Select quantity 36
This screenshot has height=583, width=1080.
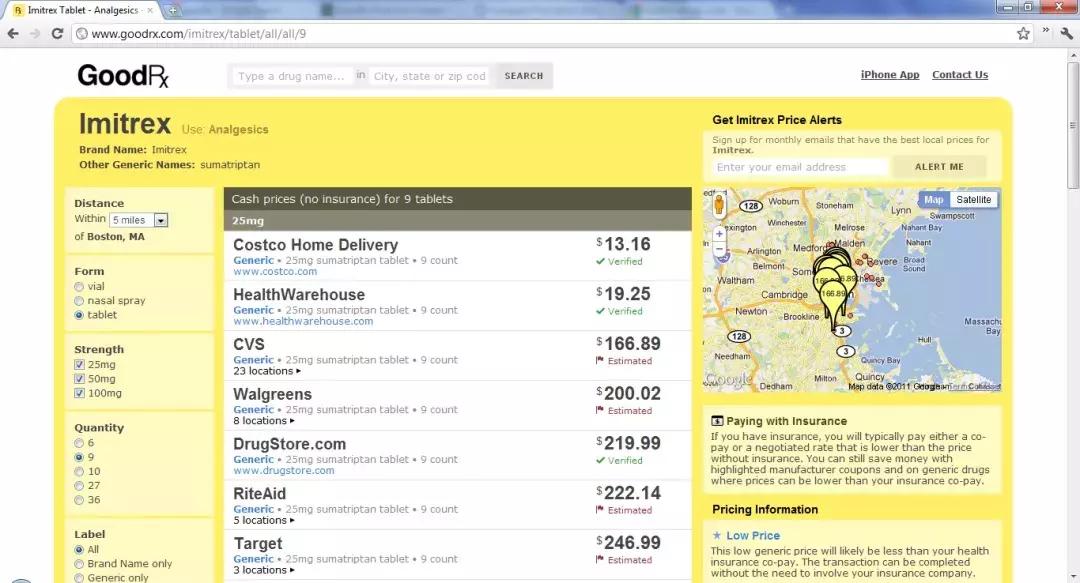pos(79,500)
